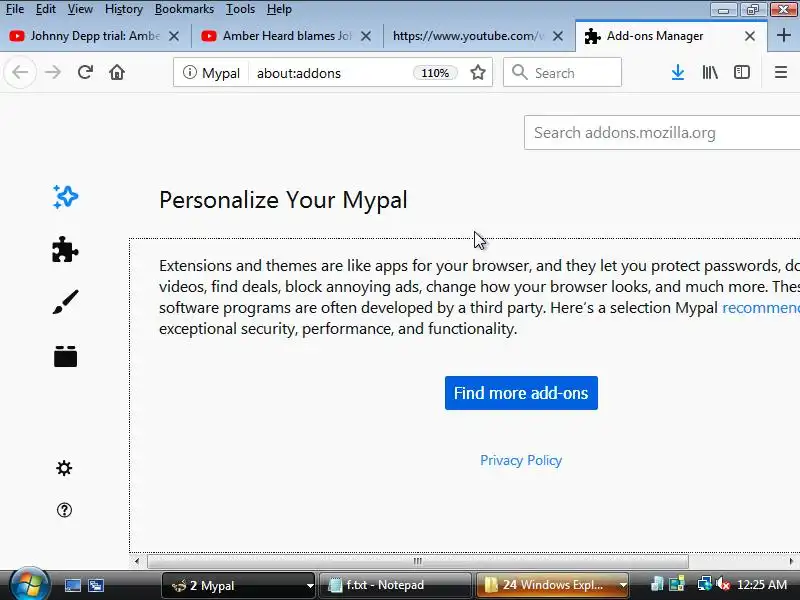
Task: Close the Add-ons Manager tab
Action: [750, 36]
